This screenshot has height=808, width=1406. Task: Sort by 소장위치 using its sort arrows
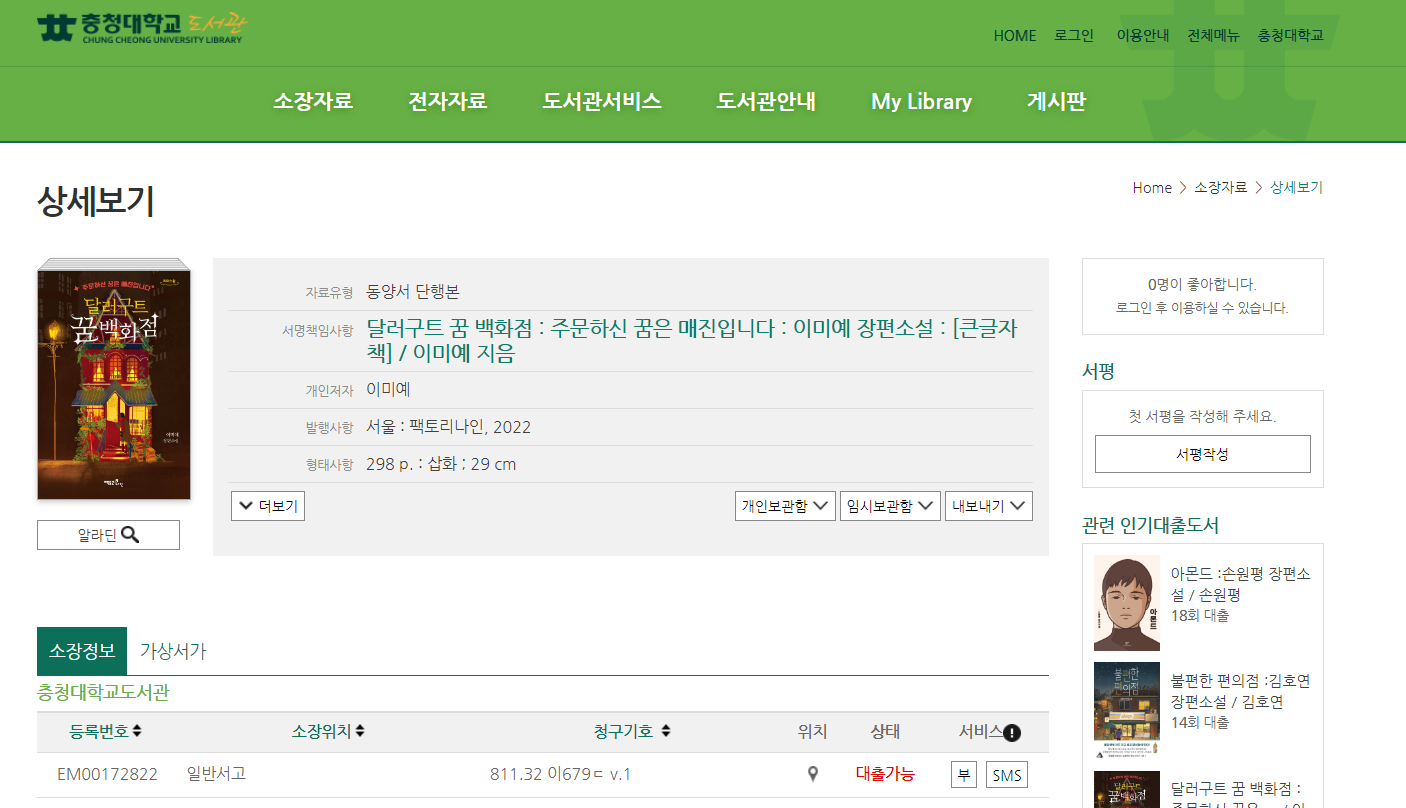(x=360, y=732)
